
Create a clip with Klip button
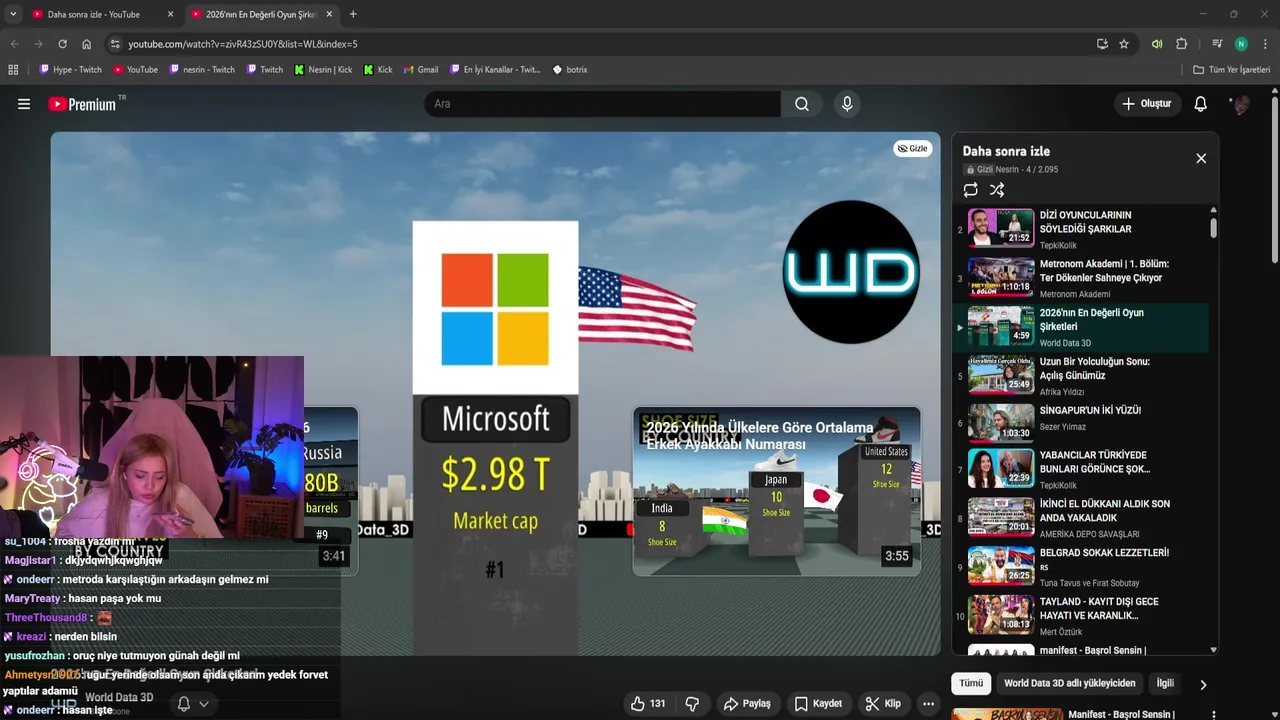[x=883, y=703]
